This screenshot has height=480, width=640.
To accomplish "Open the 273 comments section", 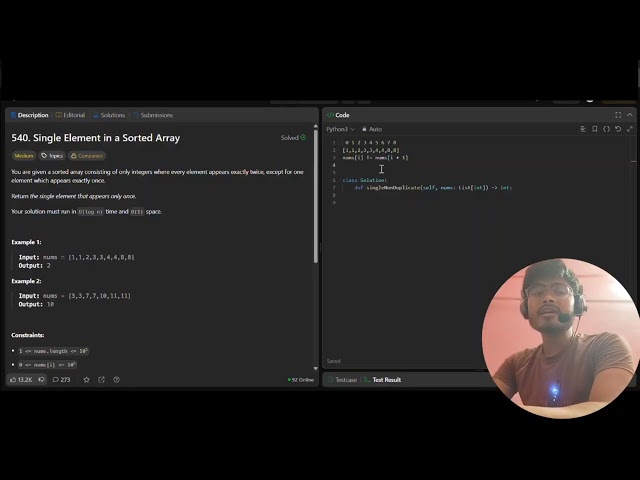I will pos(61,380).
